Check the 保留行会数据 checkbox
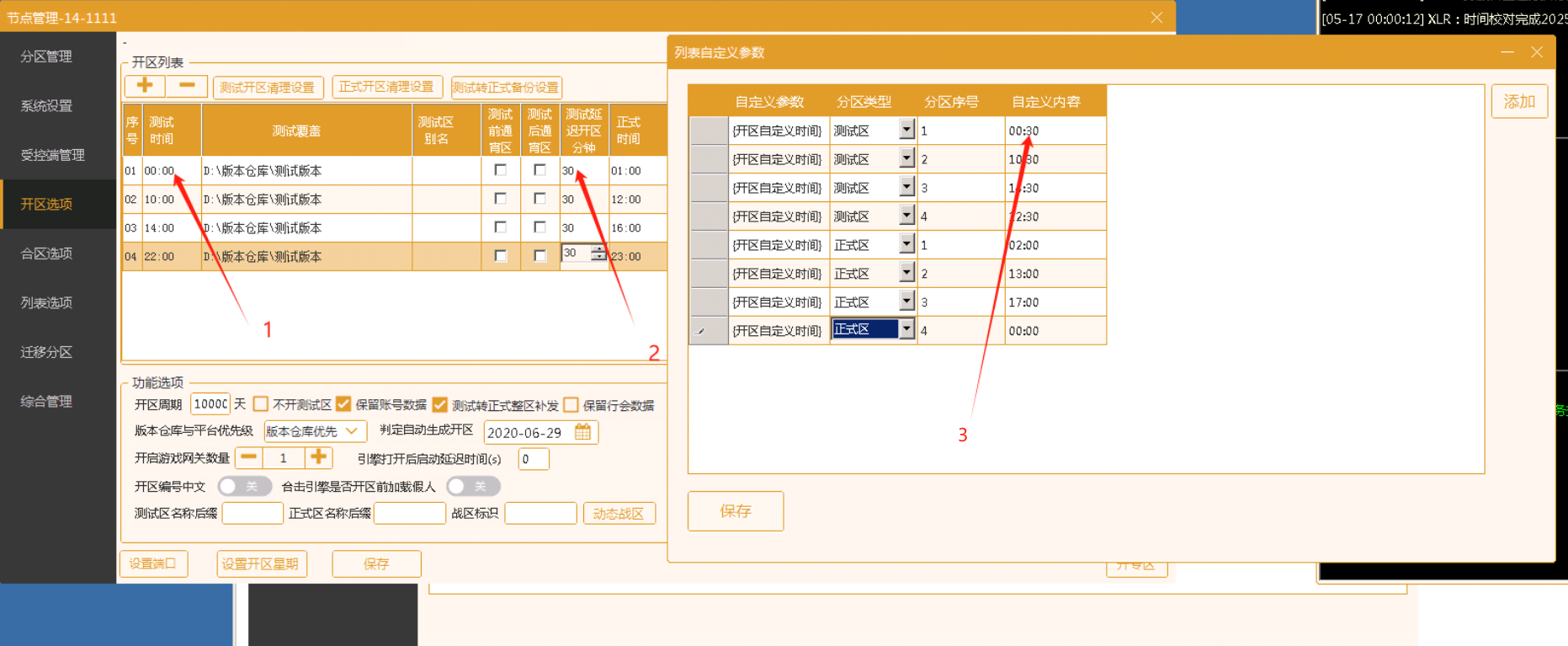 pos(571,404)
